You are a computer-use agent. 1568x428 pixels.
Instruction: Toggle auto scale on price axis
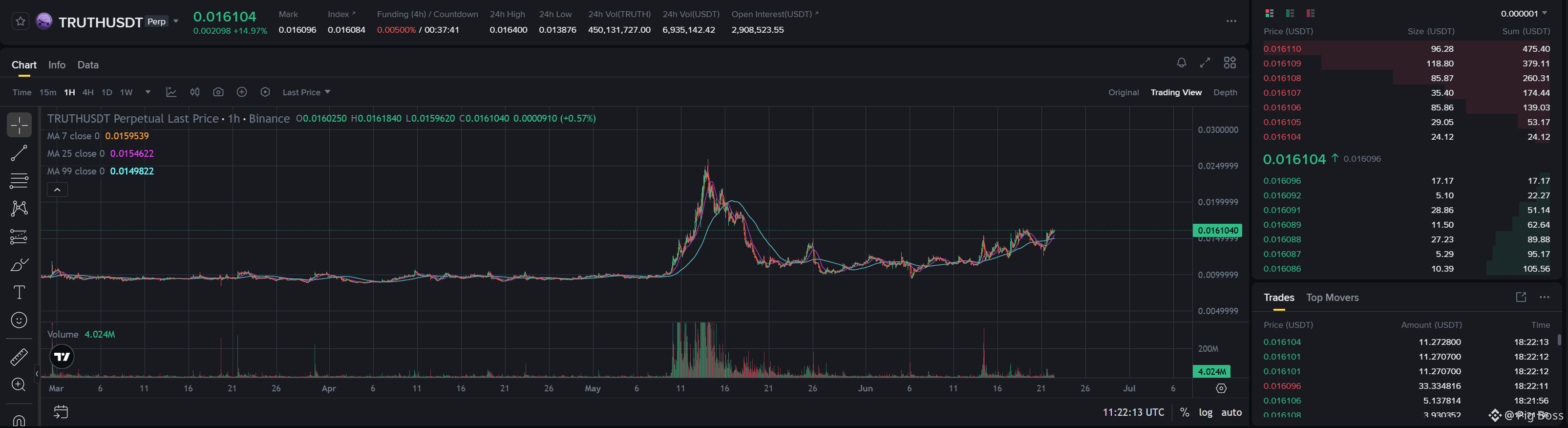point(1231,412)
